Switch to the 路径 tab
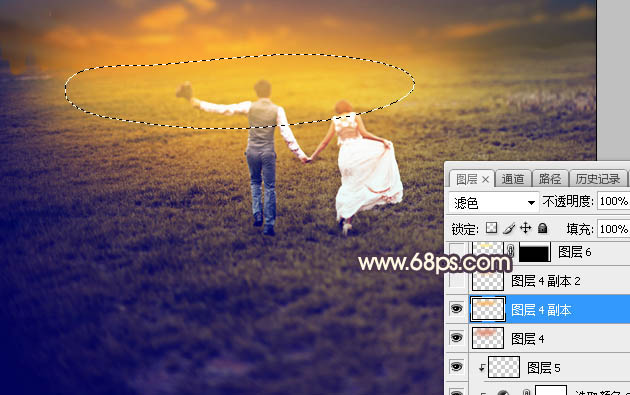The height and width of the screenshot is (395, 630). (x=550, y=179)
